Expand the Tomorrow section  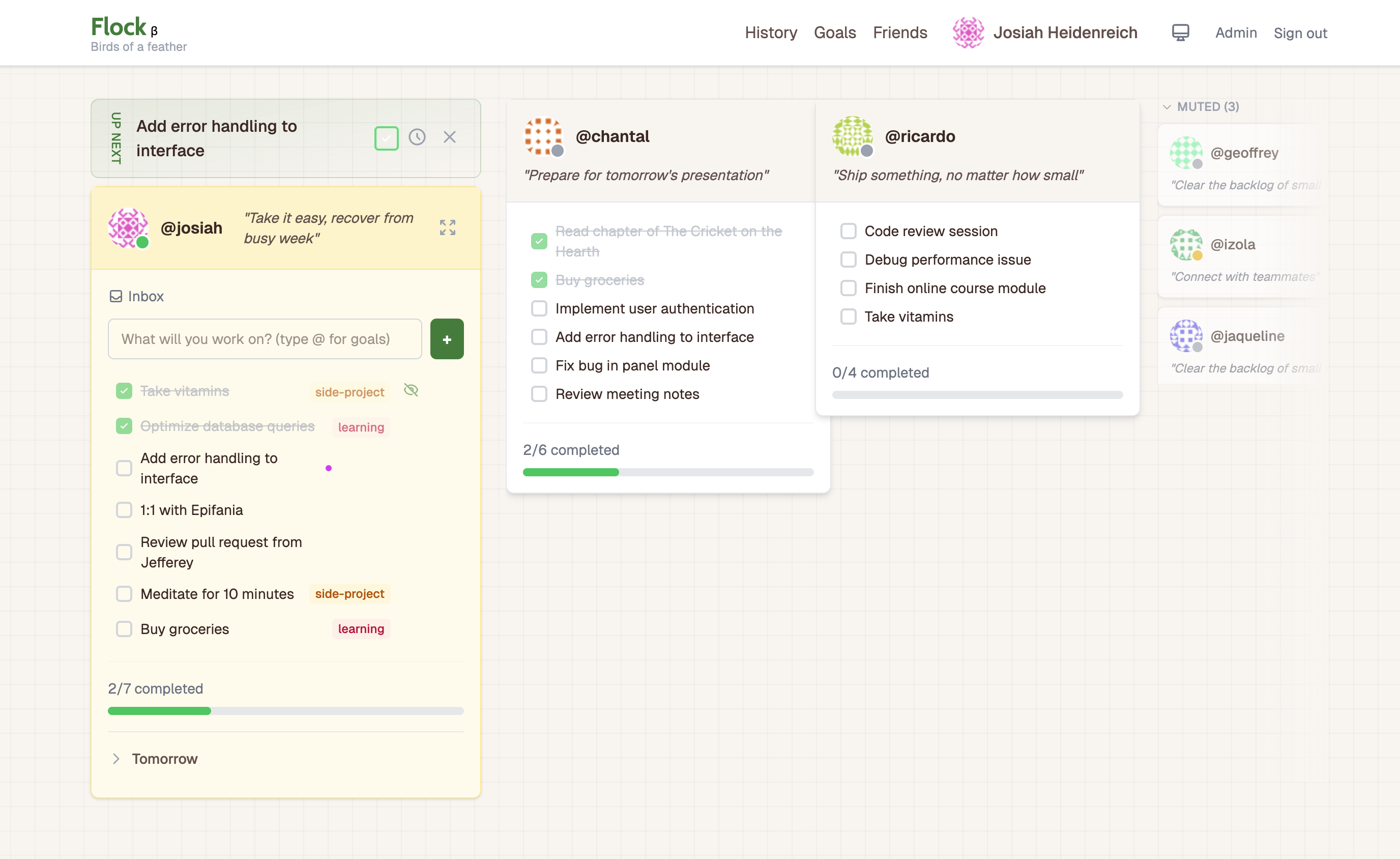(x=116, y=758)
